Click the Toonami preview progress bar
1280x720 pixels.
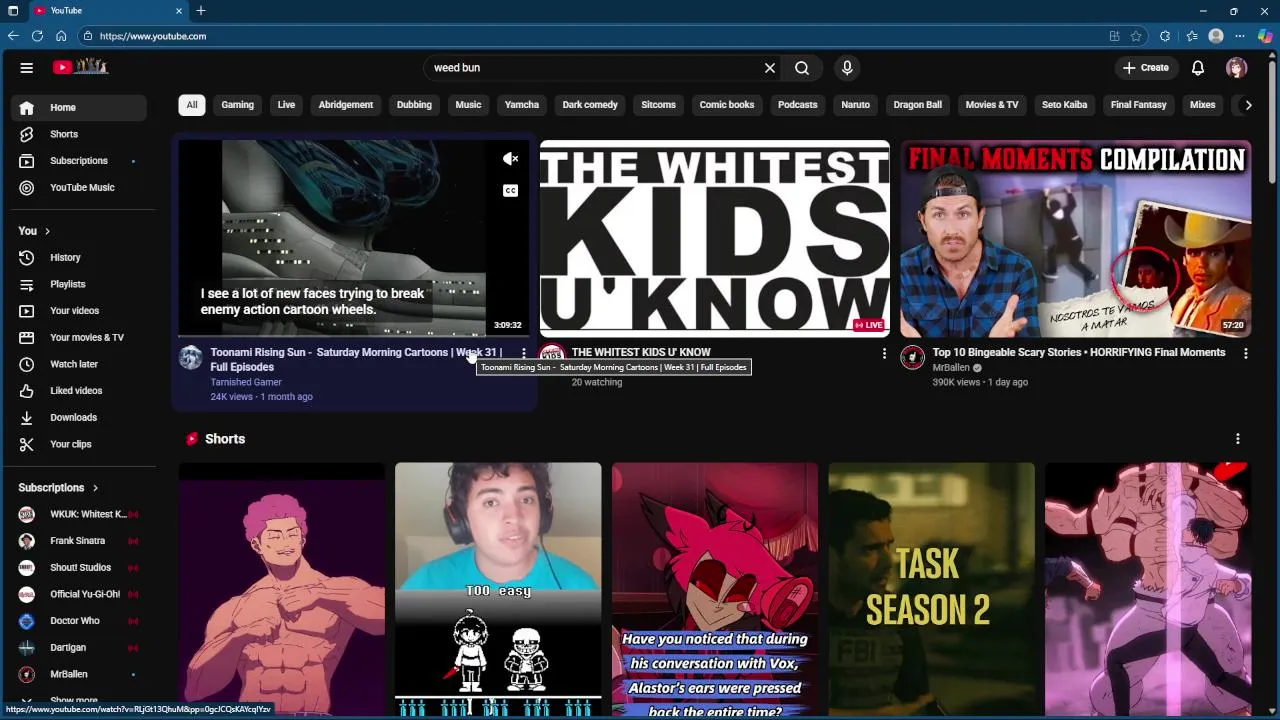click(x=354, y=336)
